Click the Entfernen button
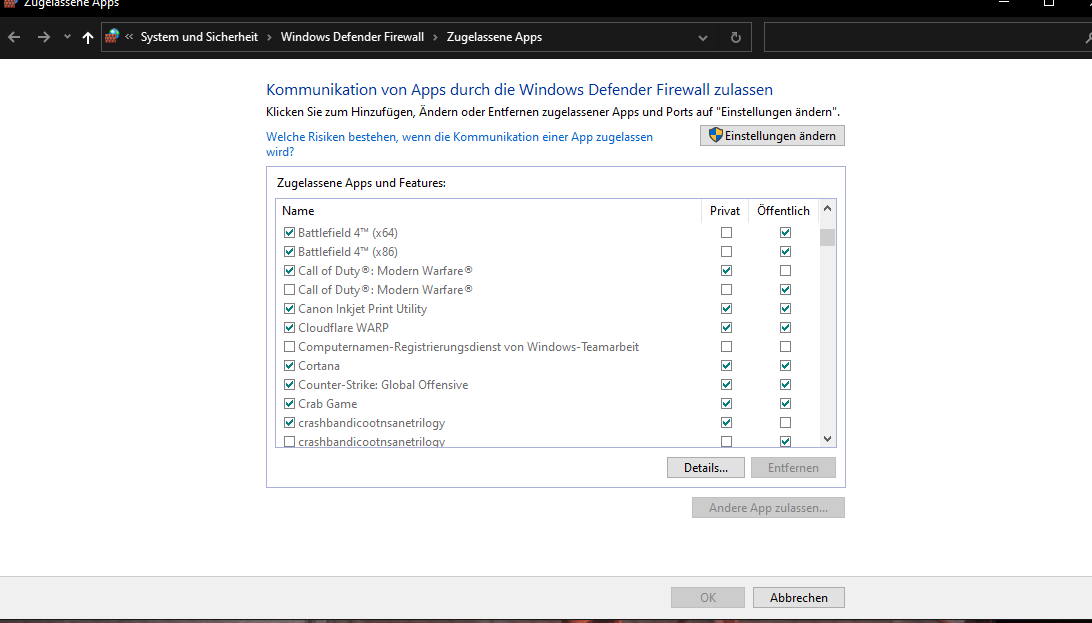The height and width of the screenshot is (623, 1092). [793, 468]
